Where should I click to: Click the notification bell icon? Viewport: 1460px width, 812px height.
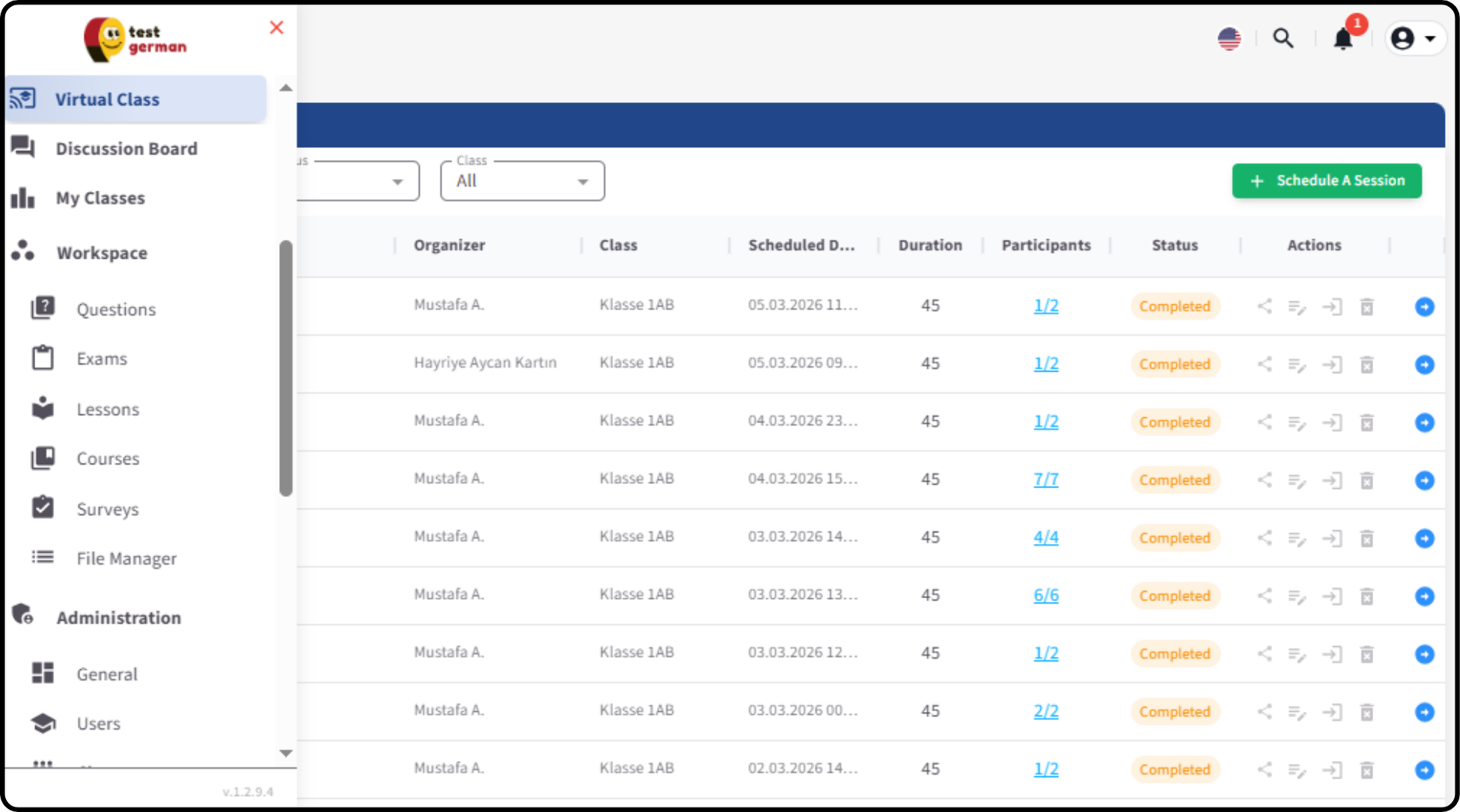[1343, 38]
